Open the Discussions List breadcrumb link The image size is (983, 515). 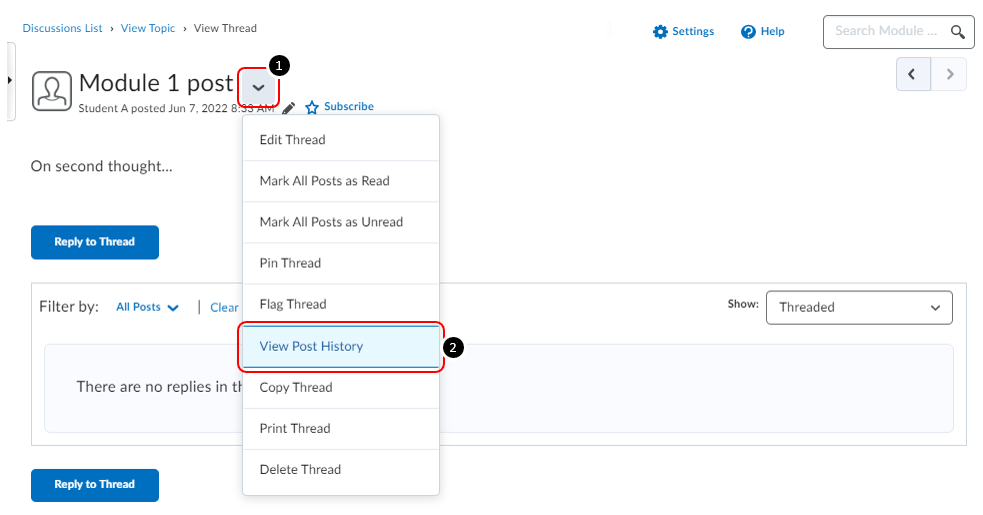[62, 28]
